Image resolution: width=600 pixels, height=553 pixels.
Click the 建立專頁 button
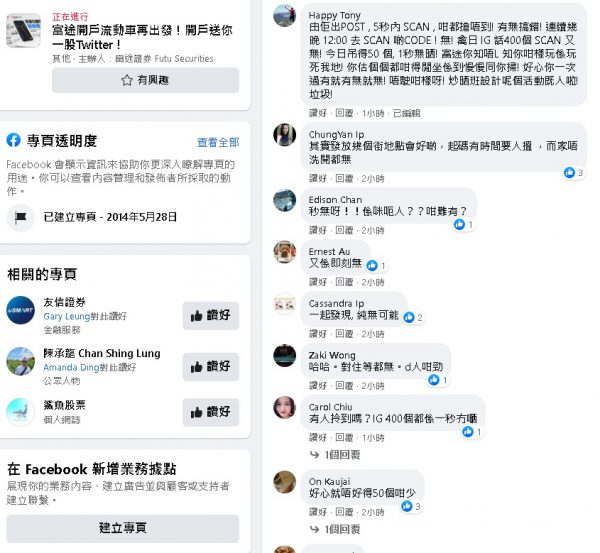tap(123, 528)
